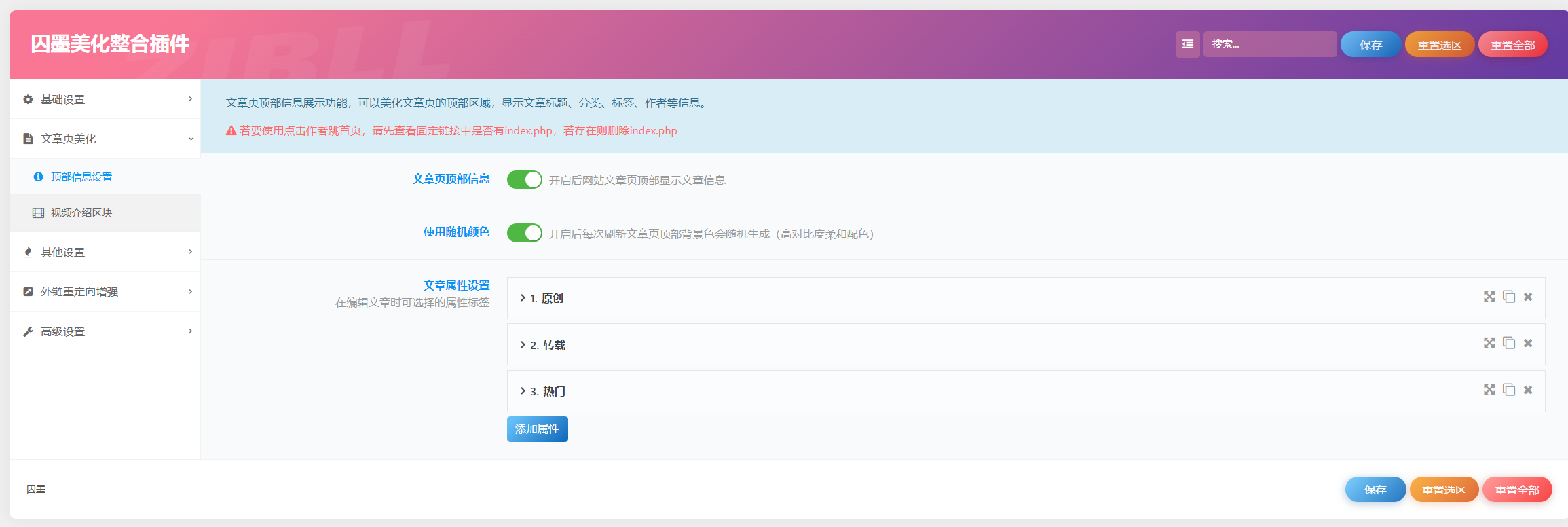Duplicate the 原创 attribute item

pos(1509,297)
